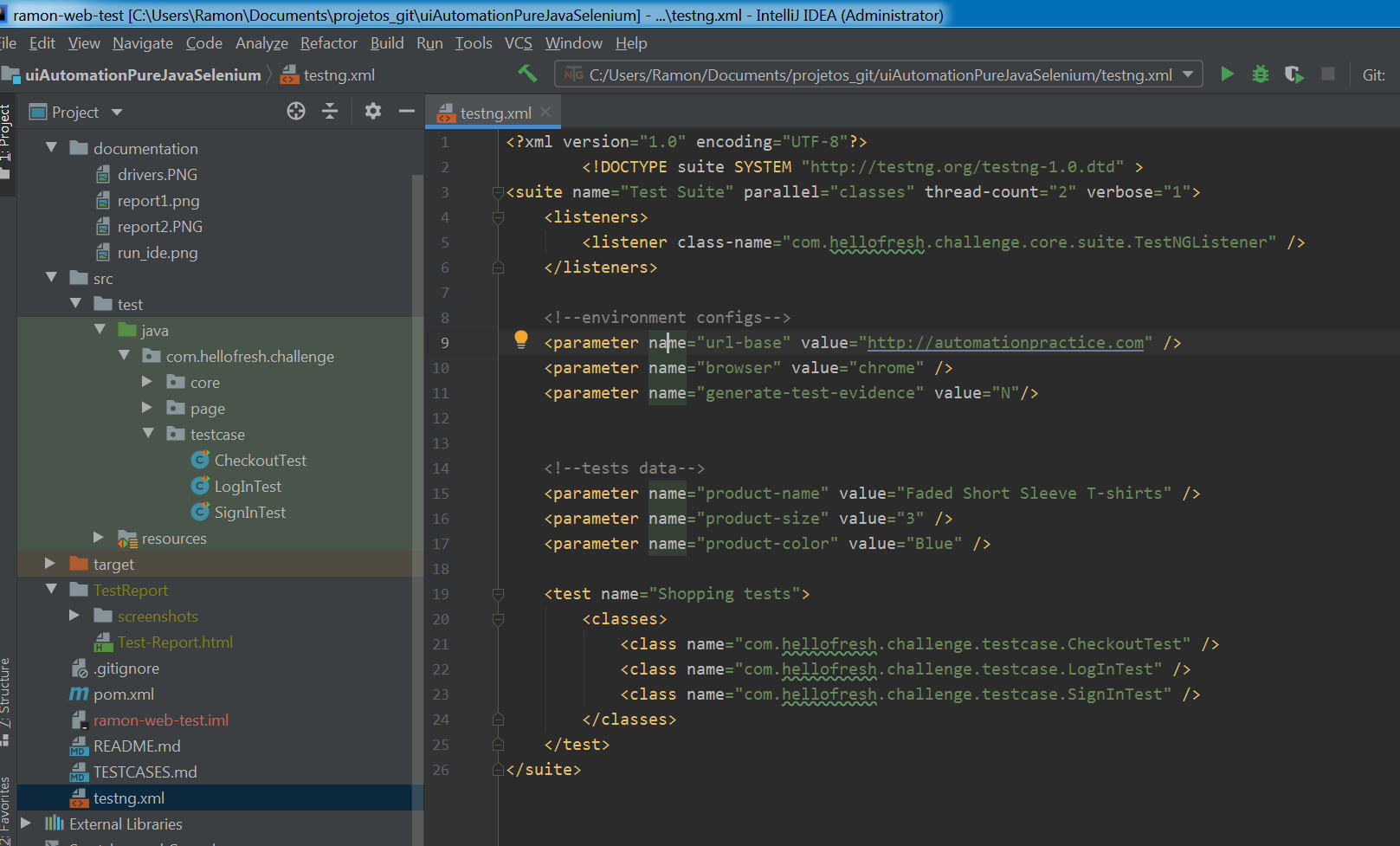Fold the classes tag on line 20
Image resolution: width=1400 pixels, height=846 pixels.
[x=498, y=619]
